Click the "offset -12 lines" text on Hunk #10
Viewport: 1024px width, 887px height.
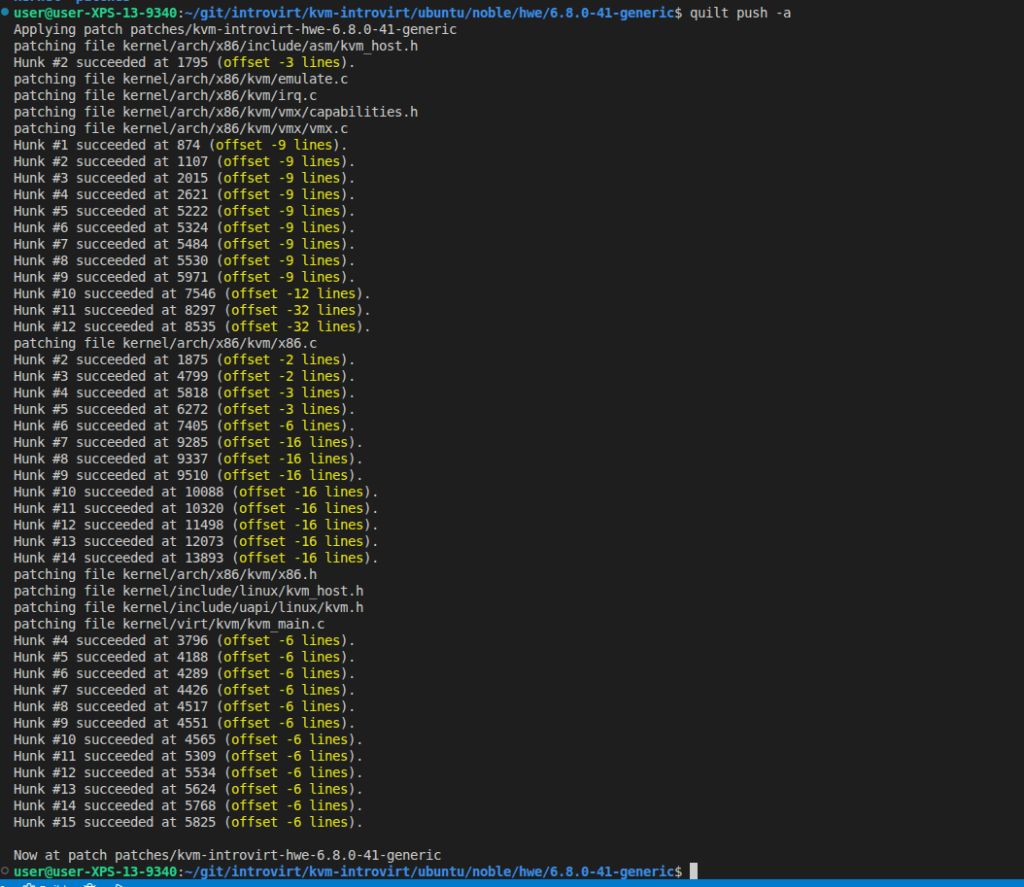point(297,294)
